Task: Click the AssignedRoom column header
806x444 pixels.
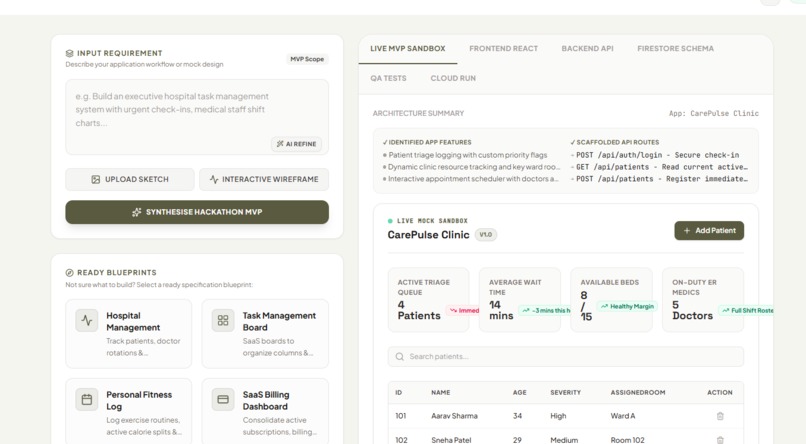Action: pyautogui.click(x=638, y=392)
